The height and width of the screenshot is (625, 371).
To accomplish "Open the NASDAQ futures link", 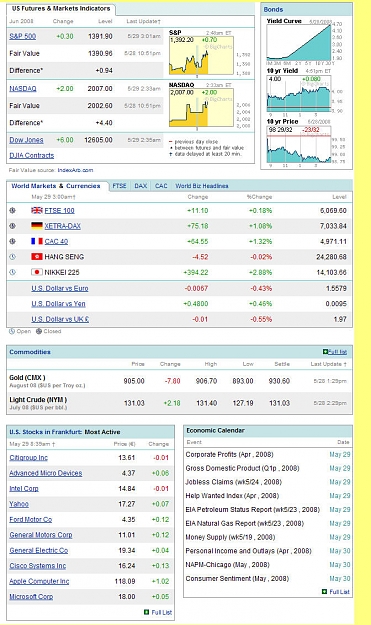I will point(23,88).
